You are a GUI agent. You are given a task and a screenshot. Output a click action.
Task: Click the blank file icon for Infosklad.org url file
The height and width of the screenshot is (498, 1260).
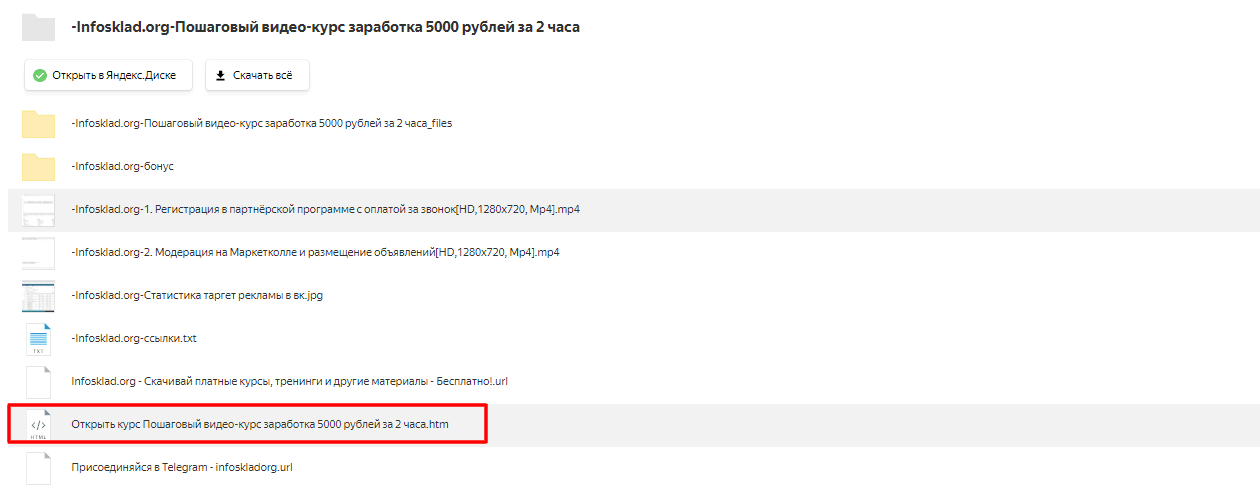pyautogui.click(x=38, y=382)
